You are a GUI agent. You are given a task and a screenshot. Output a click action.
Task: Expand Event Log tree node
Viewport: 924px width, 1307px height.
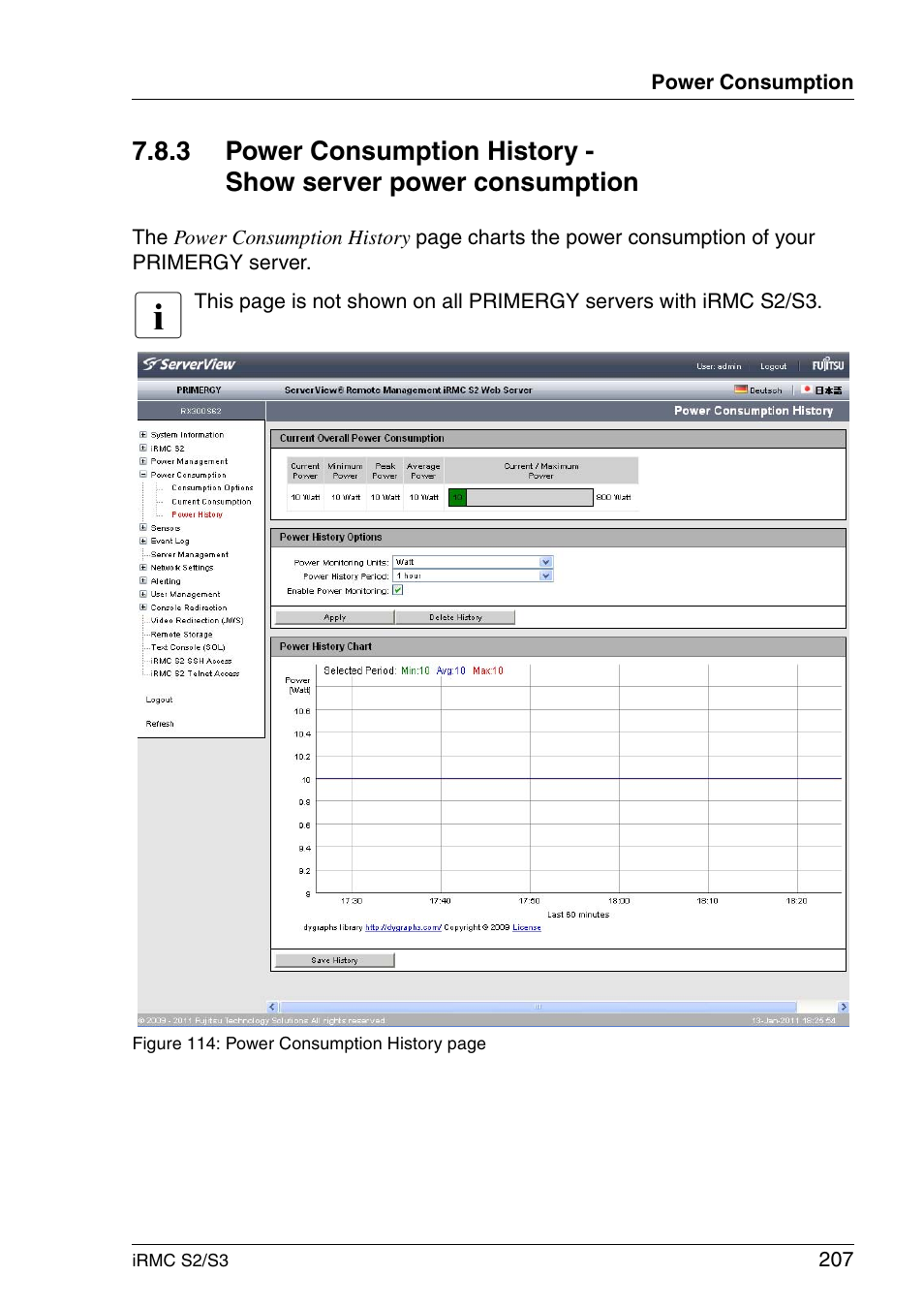[x=143, y=541]
